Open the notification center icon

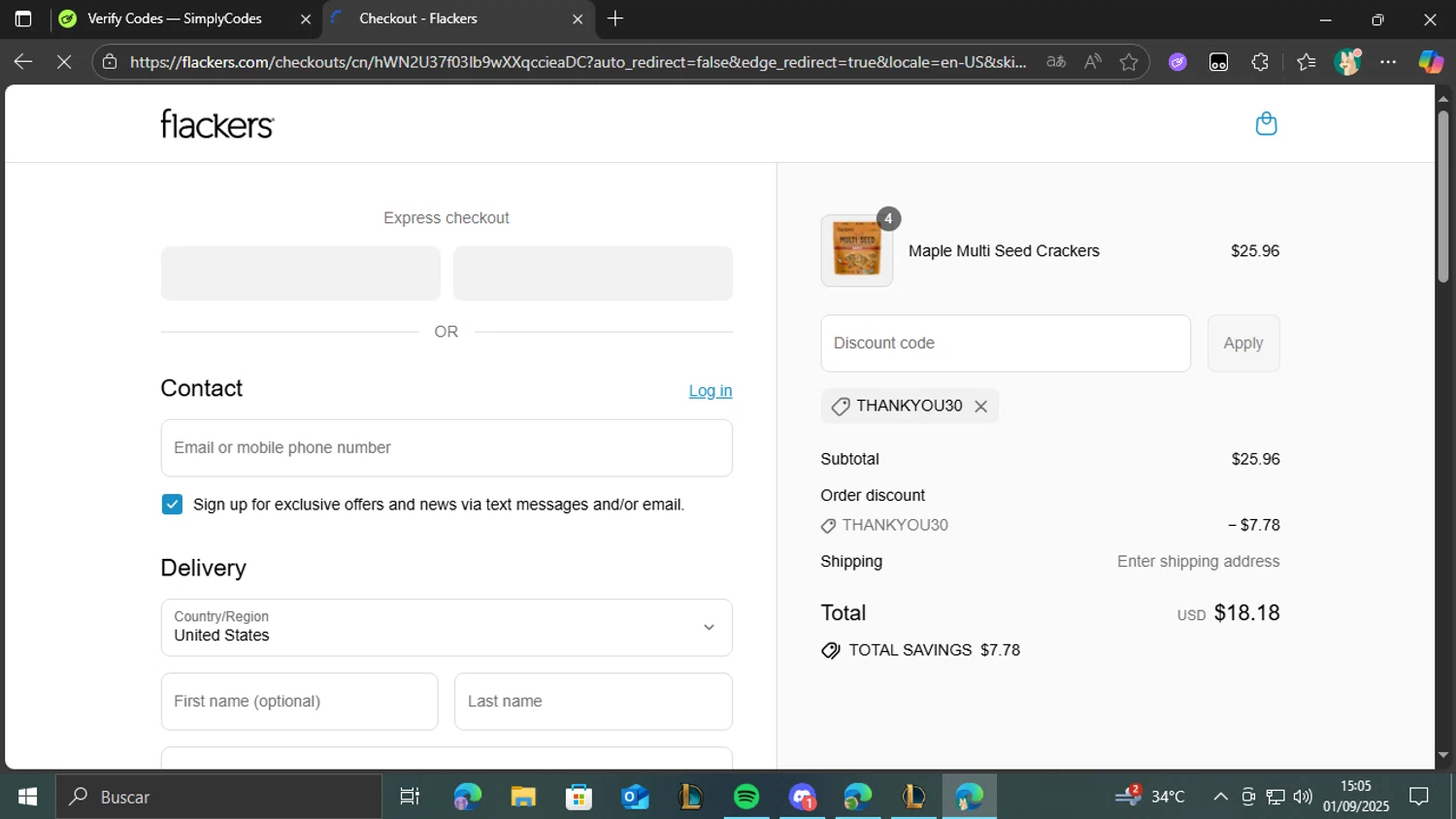click(1419, 797)
